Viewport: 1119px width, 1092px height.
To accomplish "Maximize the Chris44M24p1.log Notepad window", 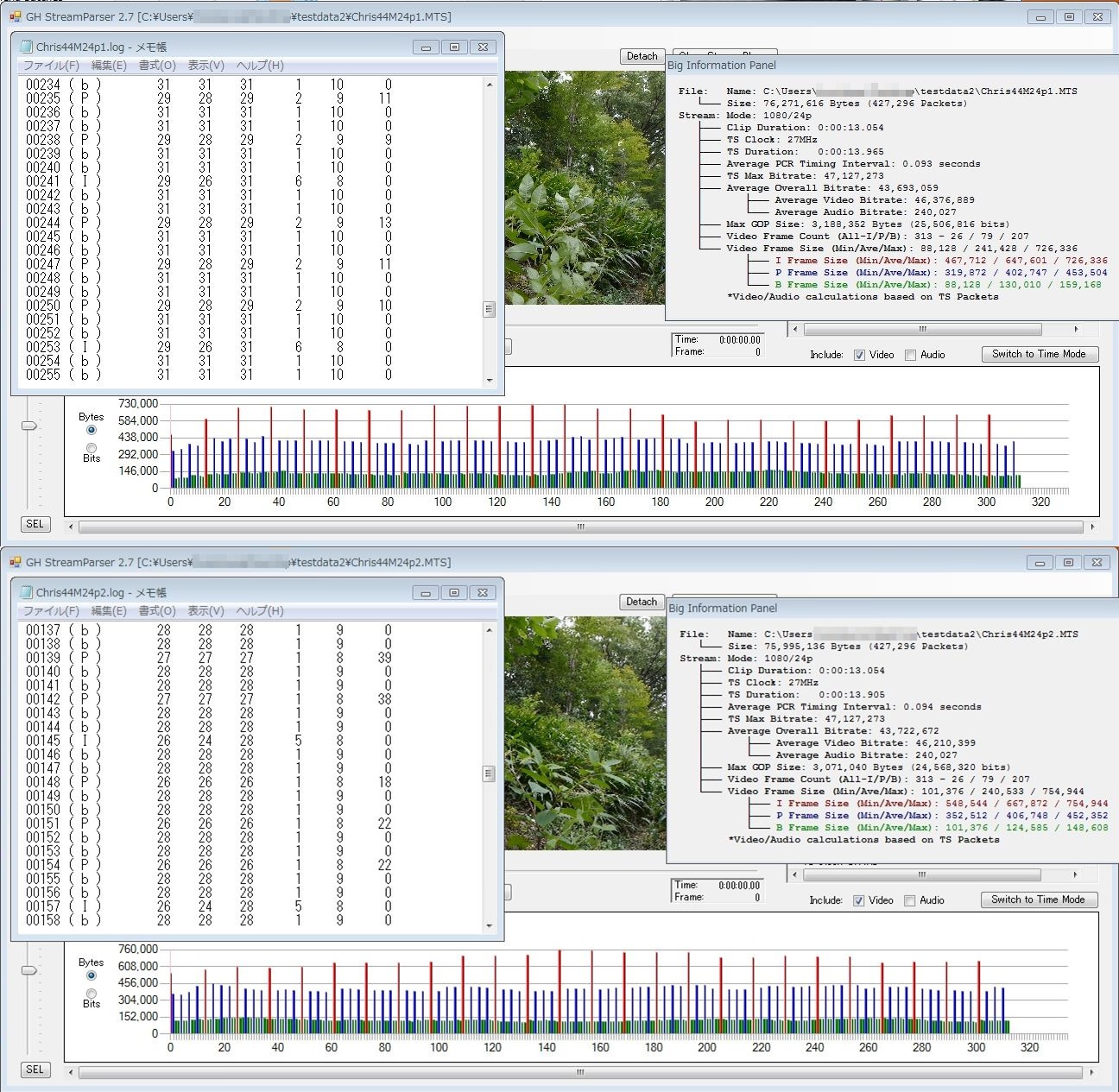I will tap(454, 47).
